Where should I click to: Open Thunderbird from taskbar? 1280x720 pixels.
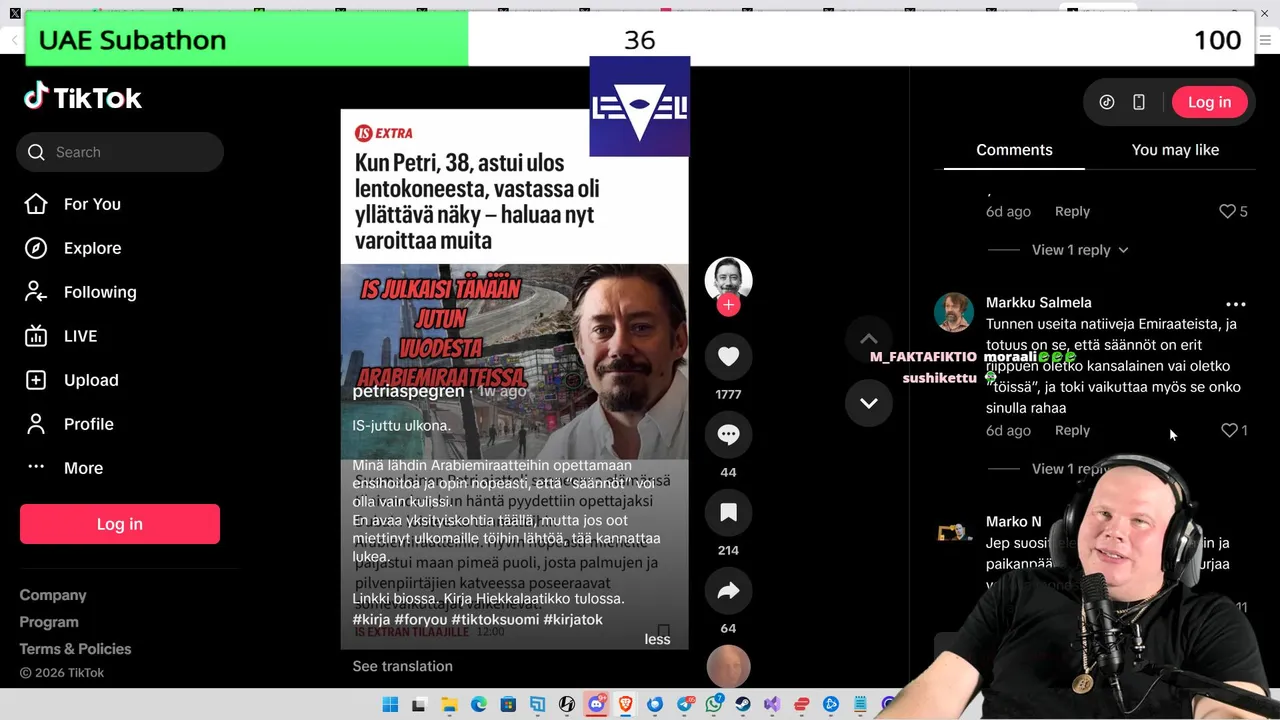(655, 705)
